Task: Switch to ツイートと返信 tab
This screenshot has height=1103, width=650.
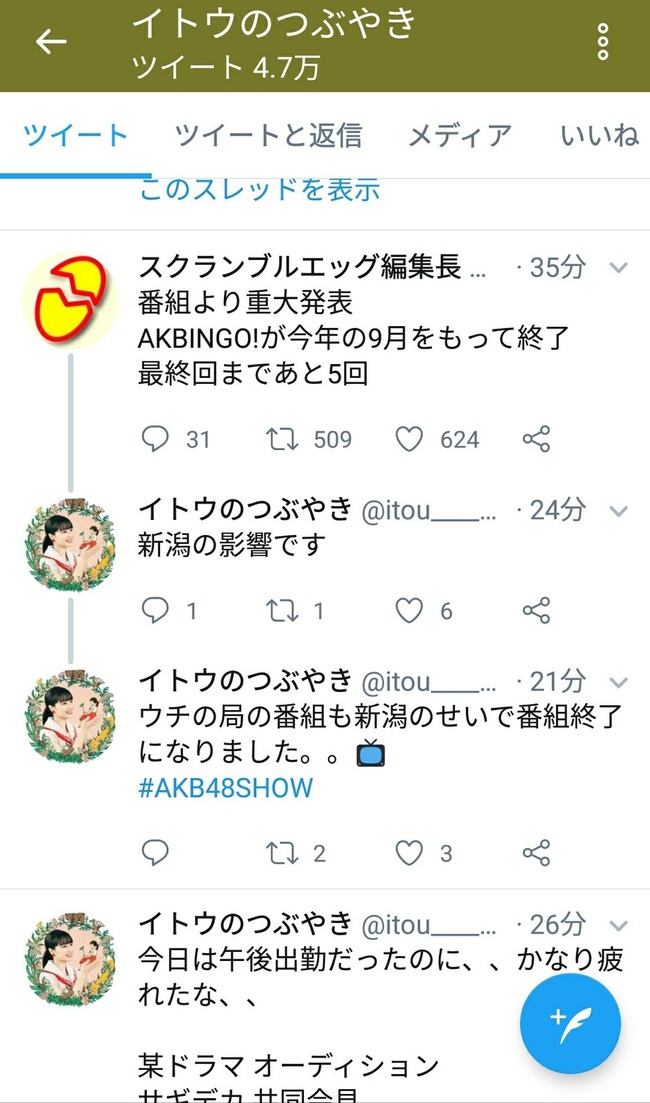Action: (x=268, y=135)
